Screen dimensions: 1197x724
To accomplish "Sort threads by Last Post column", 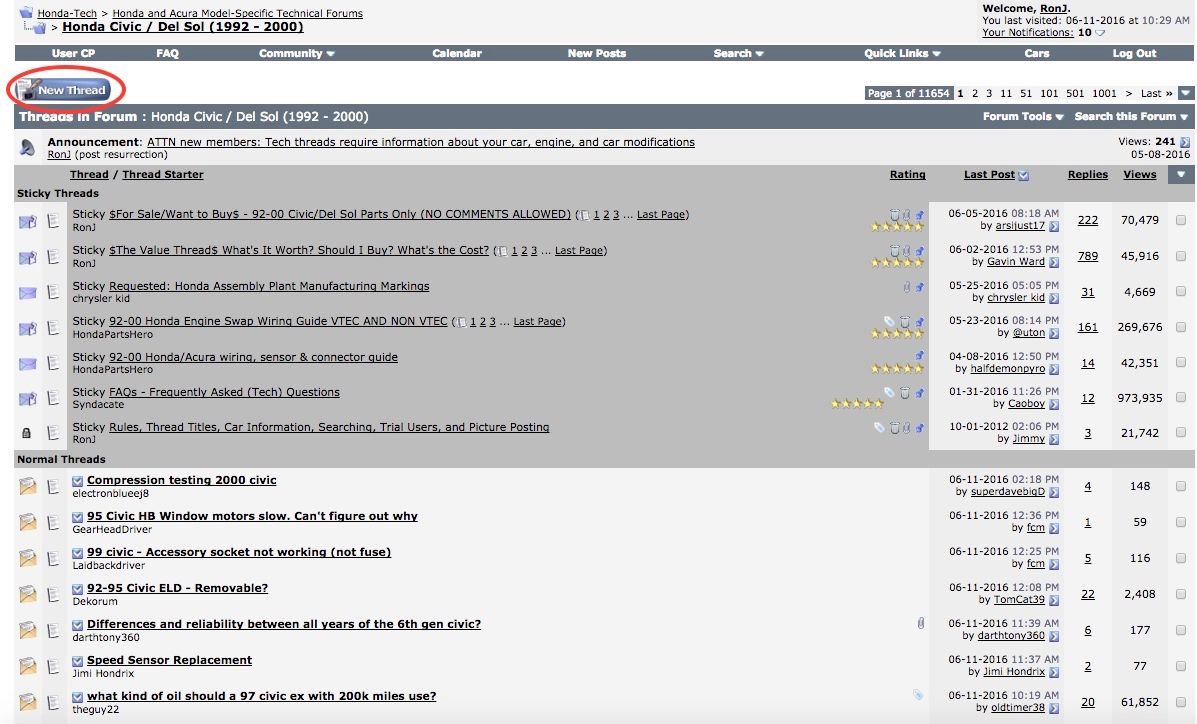I will click(989, 174).
